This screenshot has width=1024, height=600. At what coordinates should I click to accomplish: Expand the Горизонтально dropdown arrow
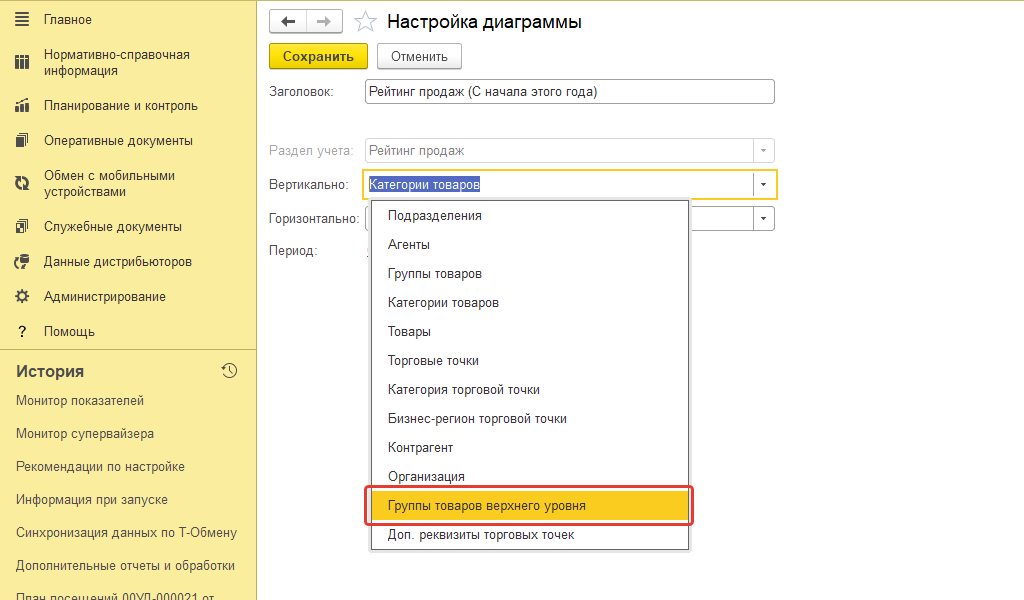(x=763, y=218)
